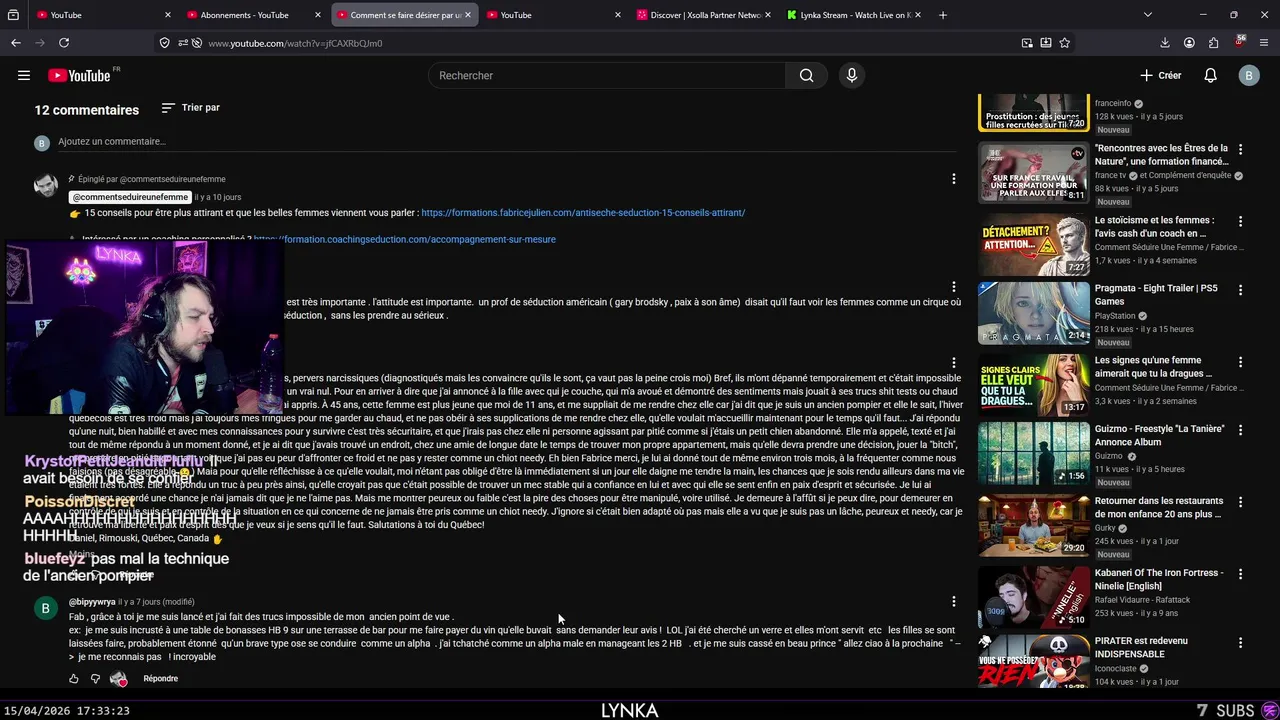Open the antiseche-seduction 15 conseils link
The width and height of the screenshot is (1280, 720).
point(583,213)
